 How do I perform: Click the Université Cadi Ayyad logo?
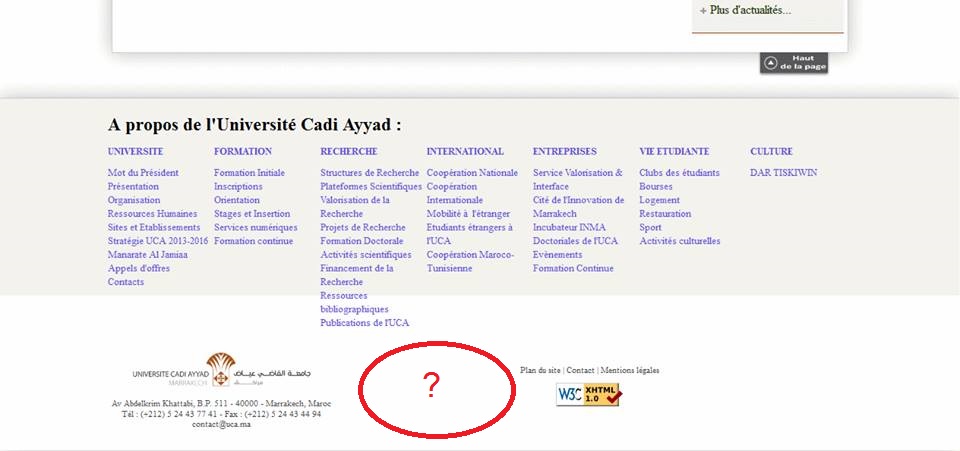(x=222, y=371)
